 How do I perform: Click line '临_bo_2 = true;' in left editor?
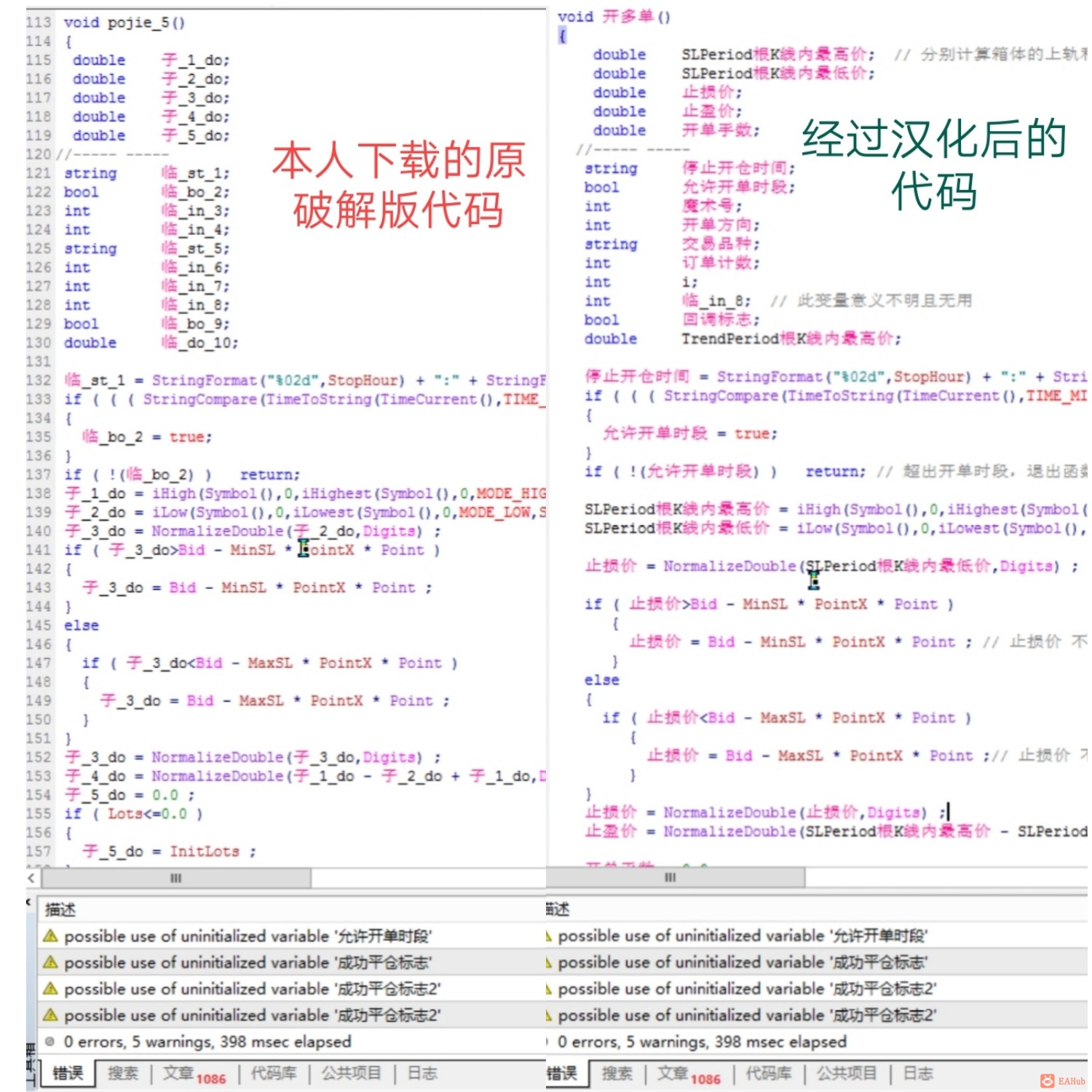click(147, 437)
